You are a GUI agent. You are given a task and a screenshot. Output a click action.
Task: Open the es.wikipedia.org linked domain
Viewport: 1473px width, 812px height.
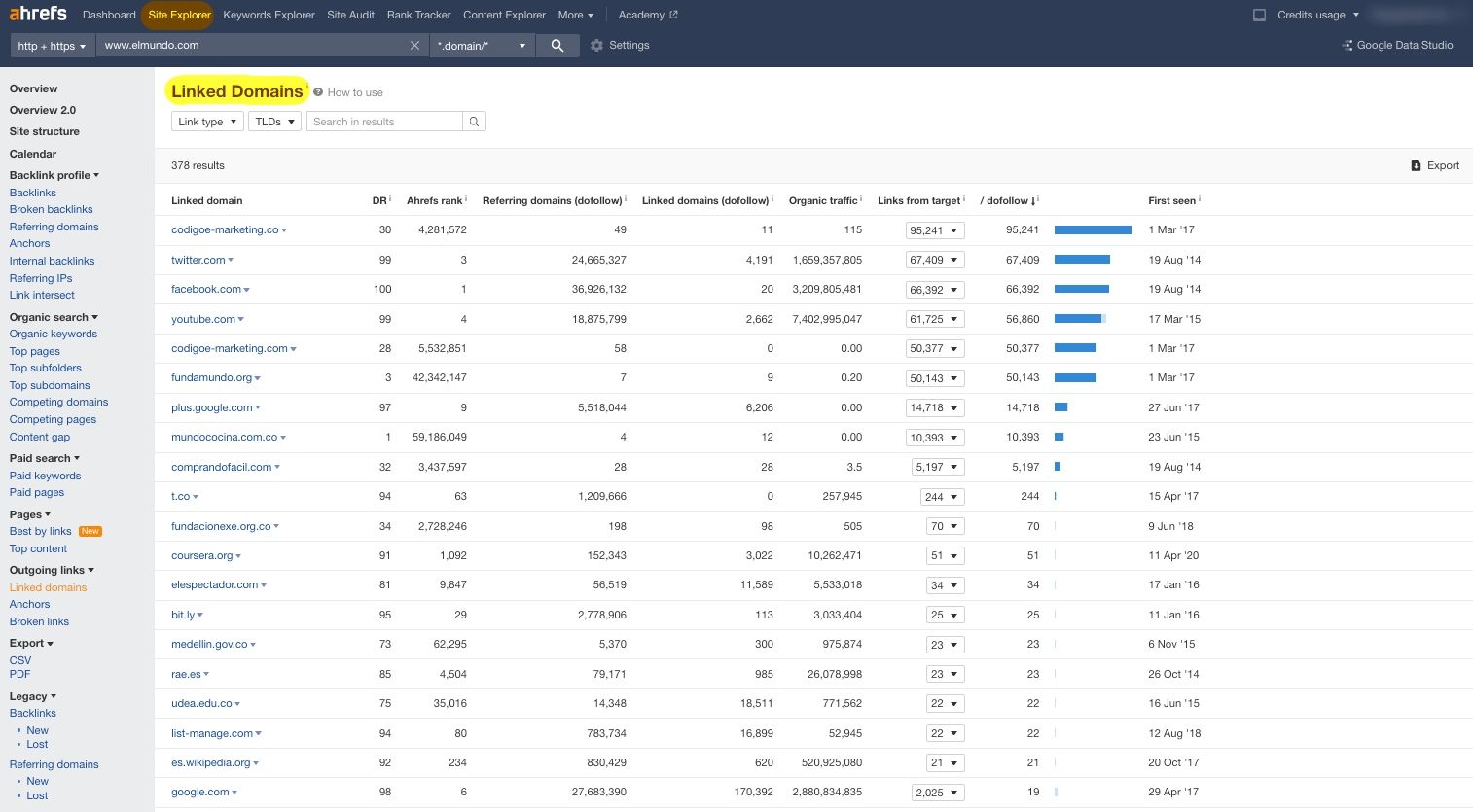click(211, 762)
